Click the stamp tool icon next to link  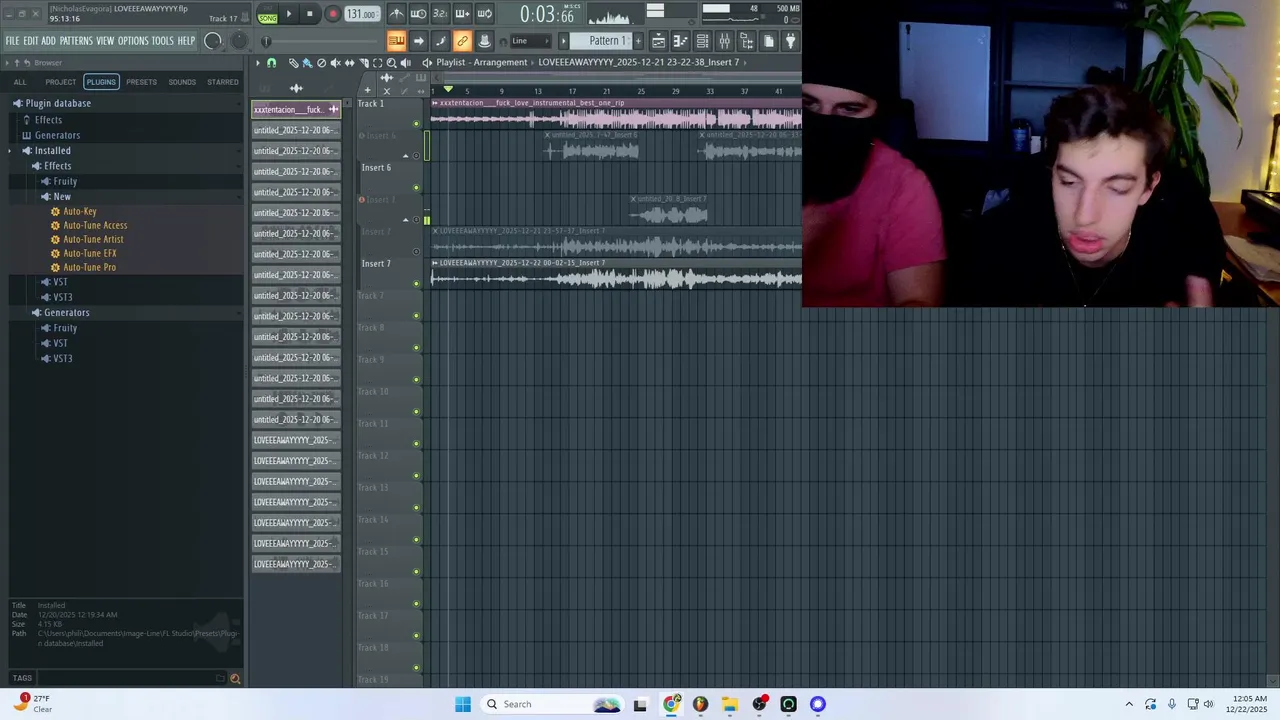point(485,41)
